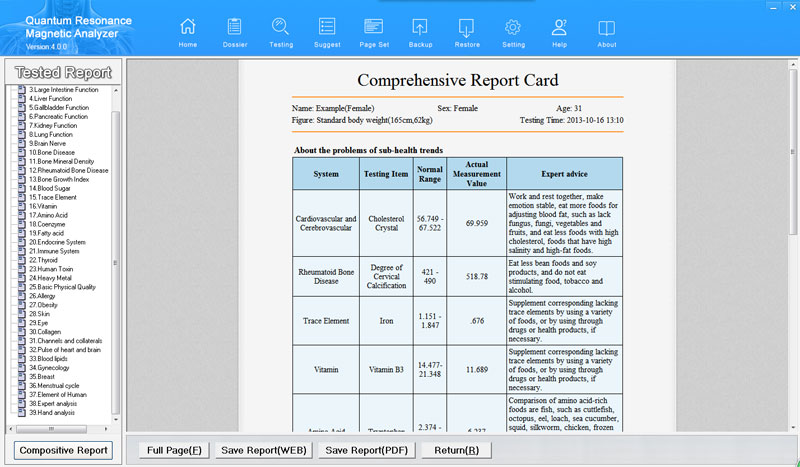This screenshot has width=800, height=467.
Task: Save the report as PDF
Action: click(x=365, y=450)
